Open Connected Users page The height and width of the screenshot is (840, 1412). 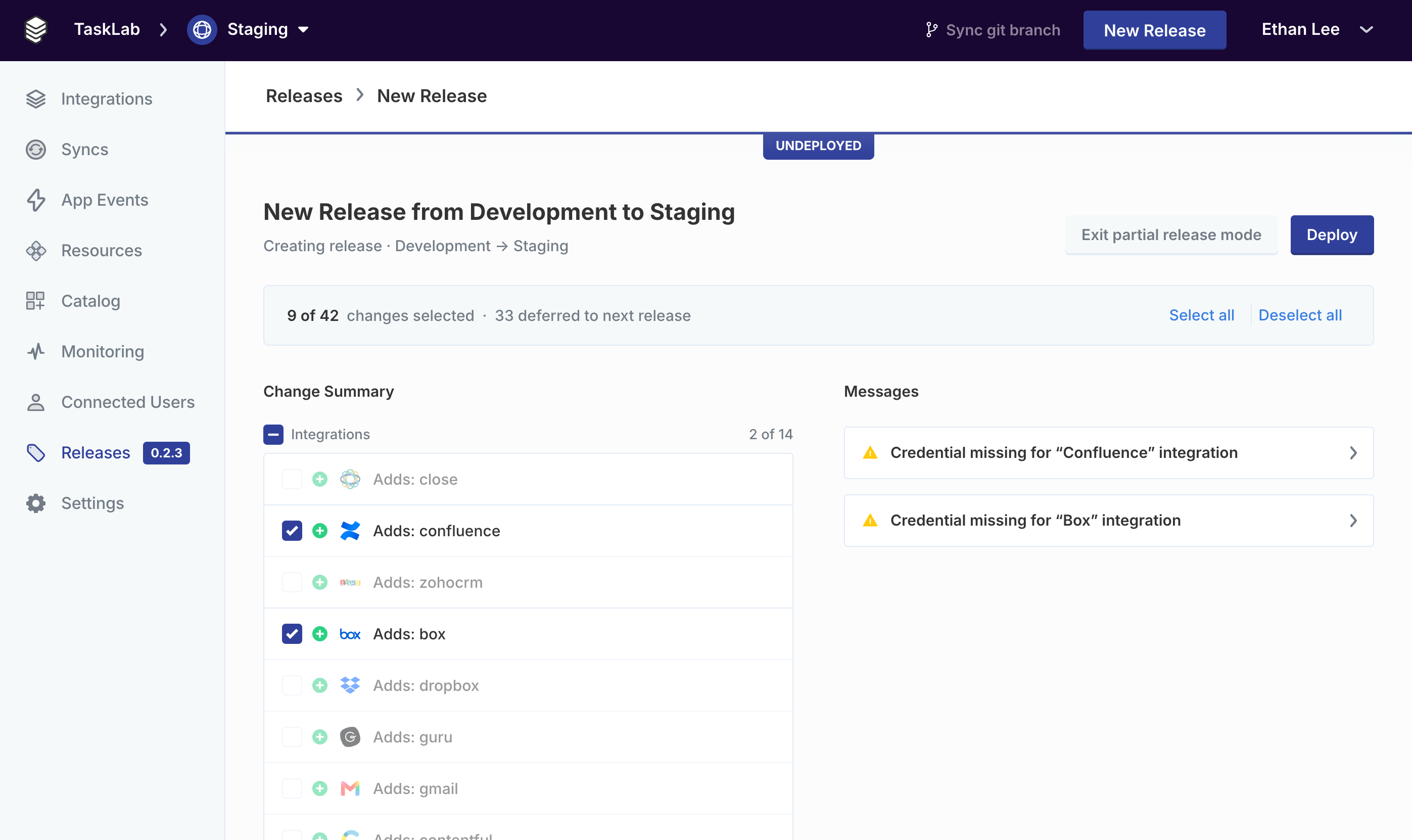click(x=128, y=402)
